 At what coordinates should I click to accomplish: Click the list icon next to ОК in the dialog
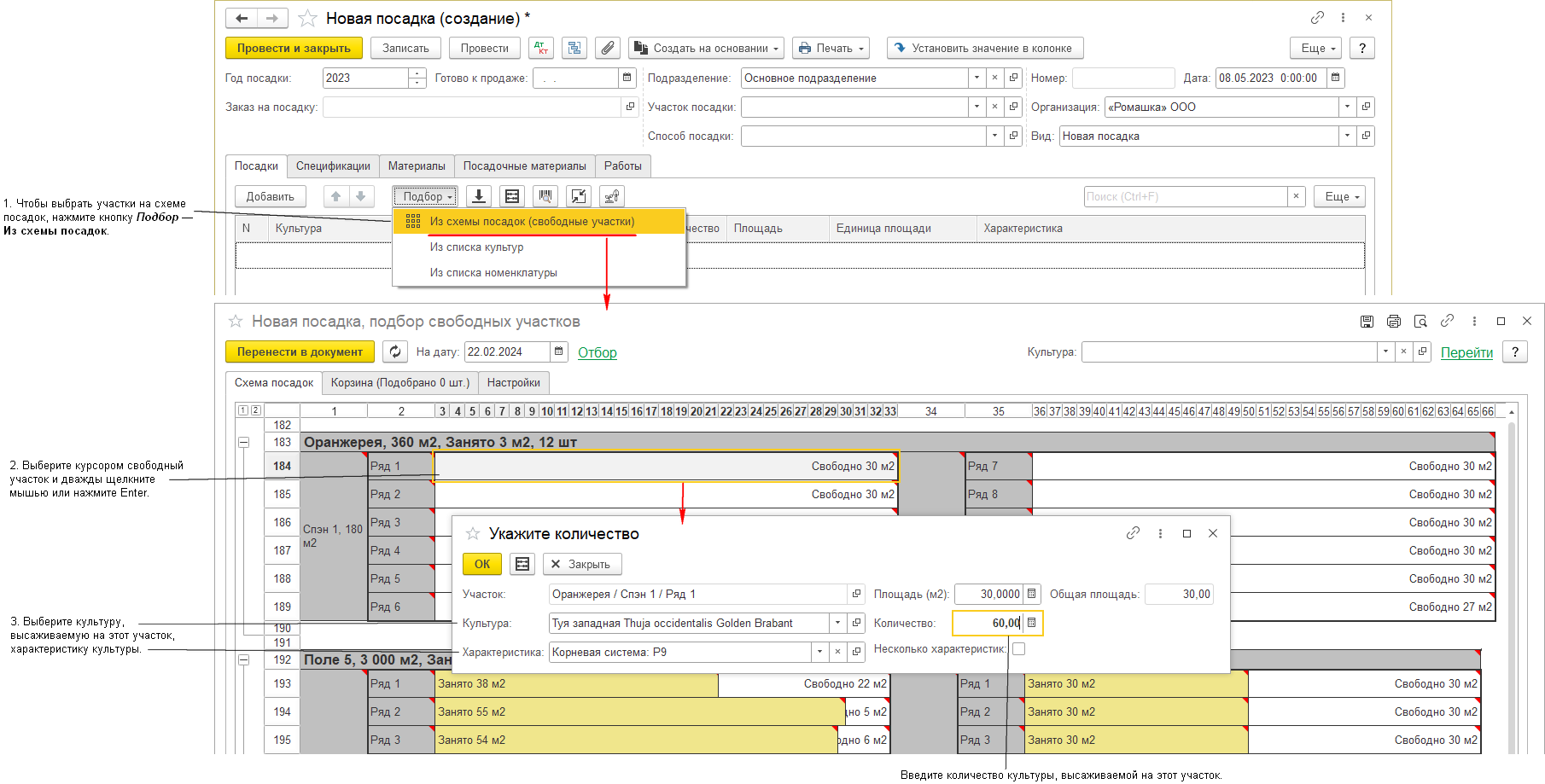tap(522, 564)
